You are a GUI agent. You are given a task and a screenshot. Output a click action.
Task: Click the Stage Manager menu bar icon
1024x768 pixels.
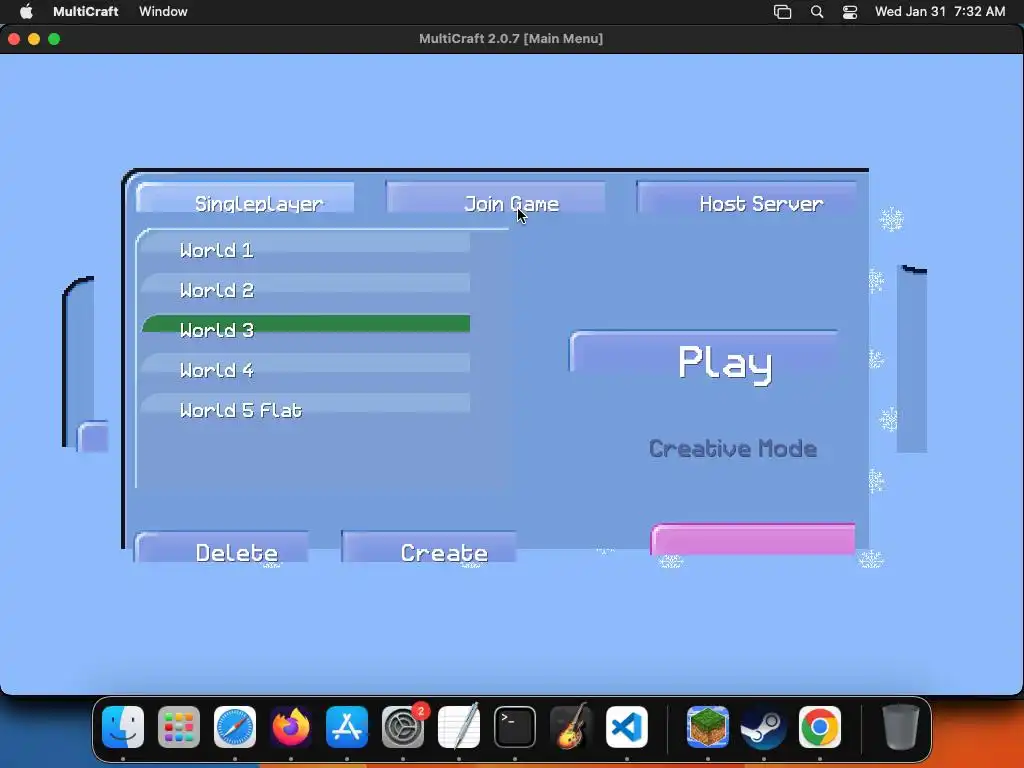782,12
